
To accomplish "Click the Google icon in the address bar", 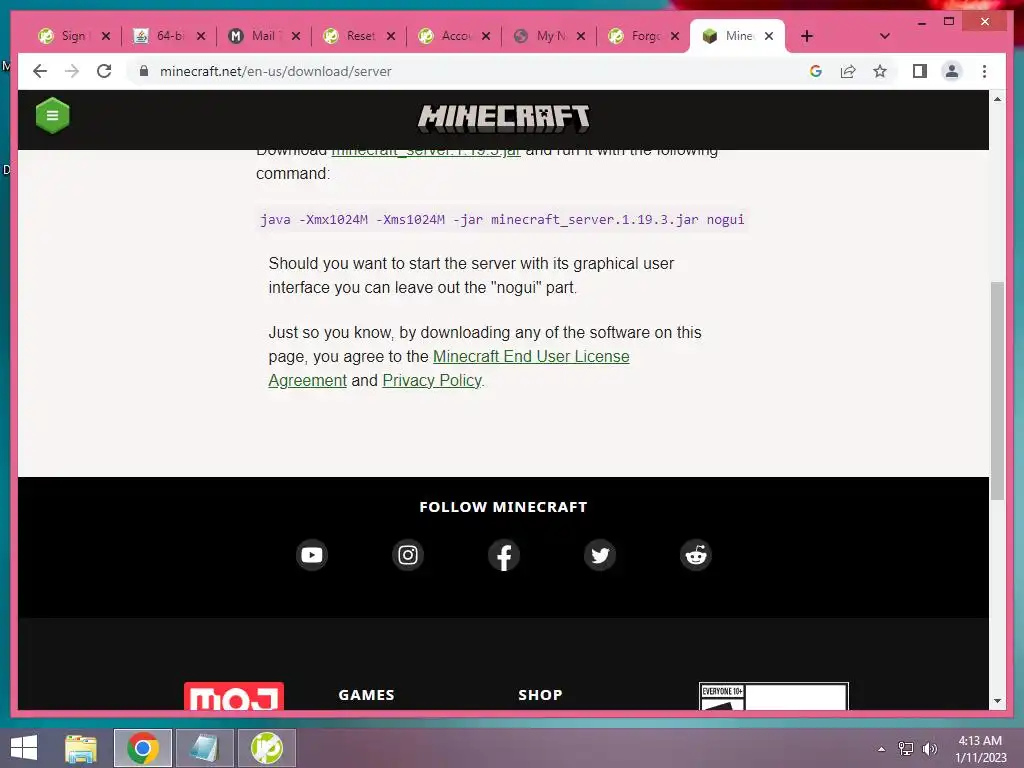I will (x=816, y=71).
